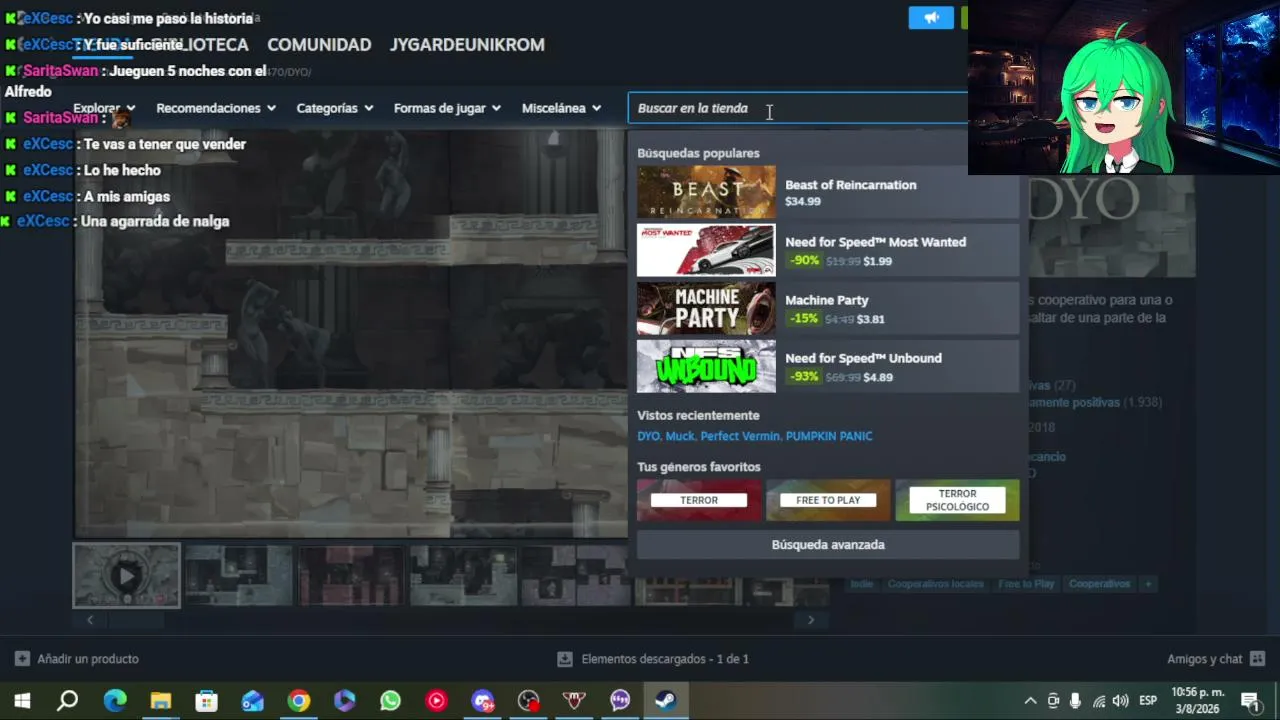
Task: Select the fourth screenshot thumbnail
Action: (463, 576)
